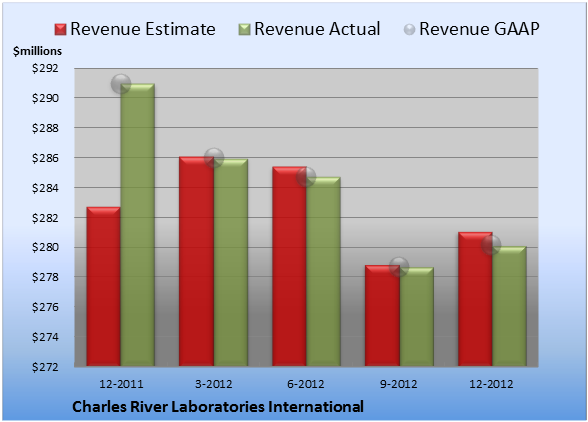Click the 12-2011 x-axis label
588x422 pixels.
click(121, 384)
